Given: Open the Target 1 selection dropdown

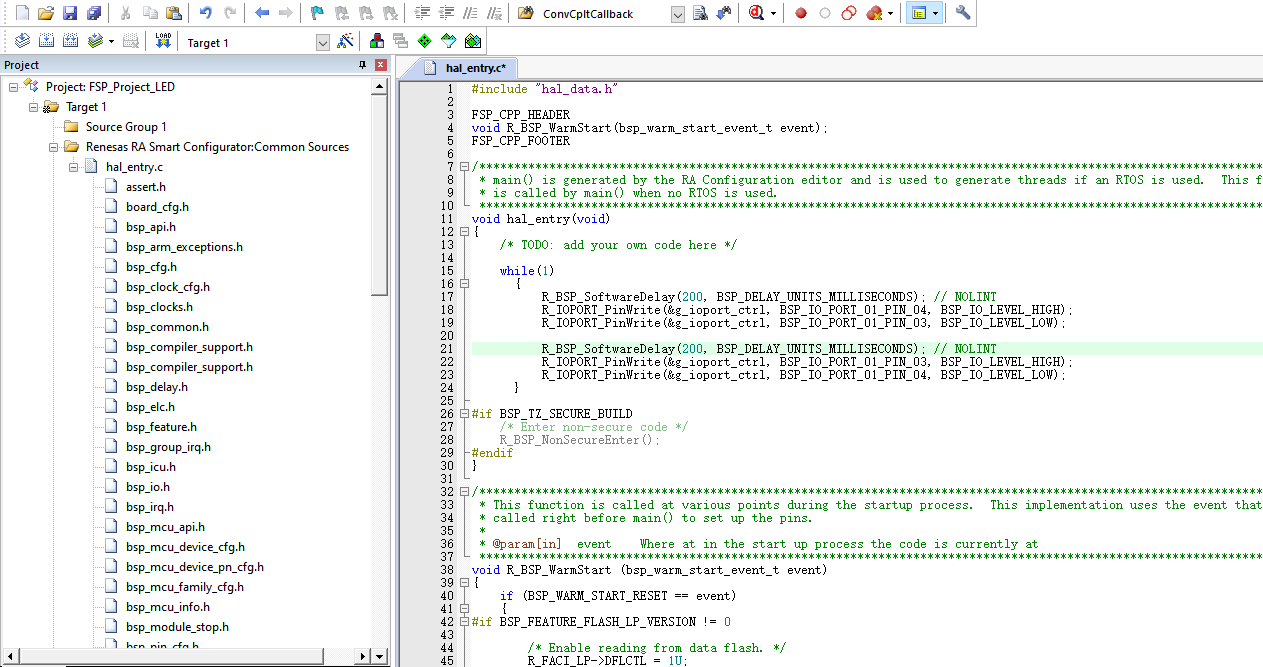Looking at the screenshot, I should click(x=323, y=42).
